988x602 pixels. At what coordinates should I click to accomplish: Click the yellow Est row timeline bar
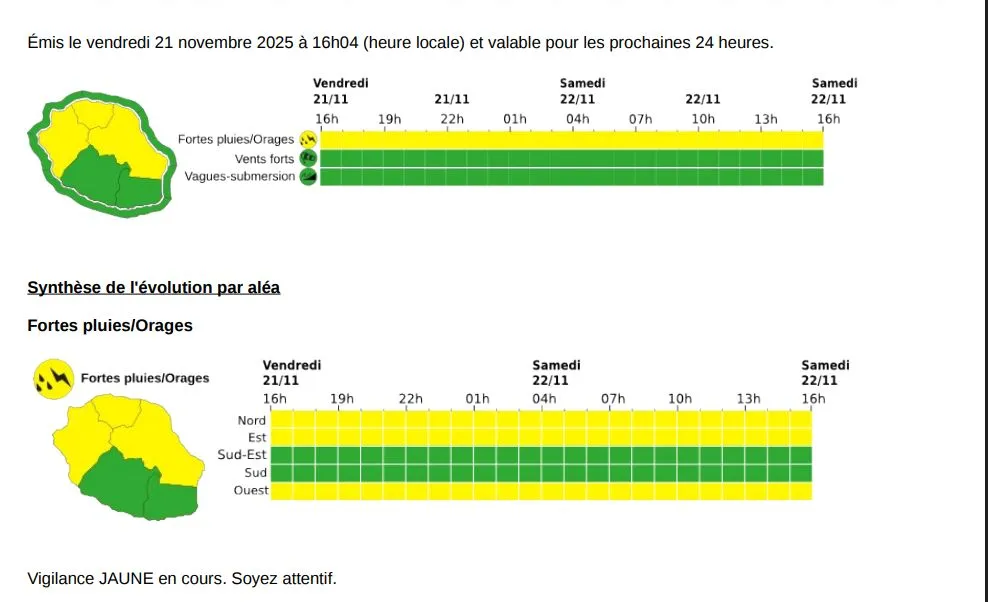(540, 438)
